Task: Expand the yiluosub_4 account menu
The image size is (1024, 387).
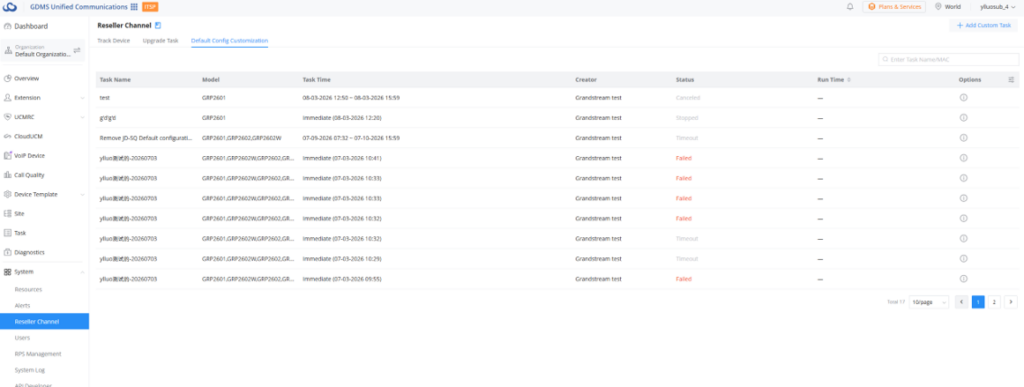Action: point(998,7)
